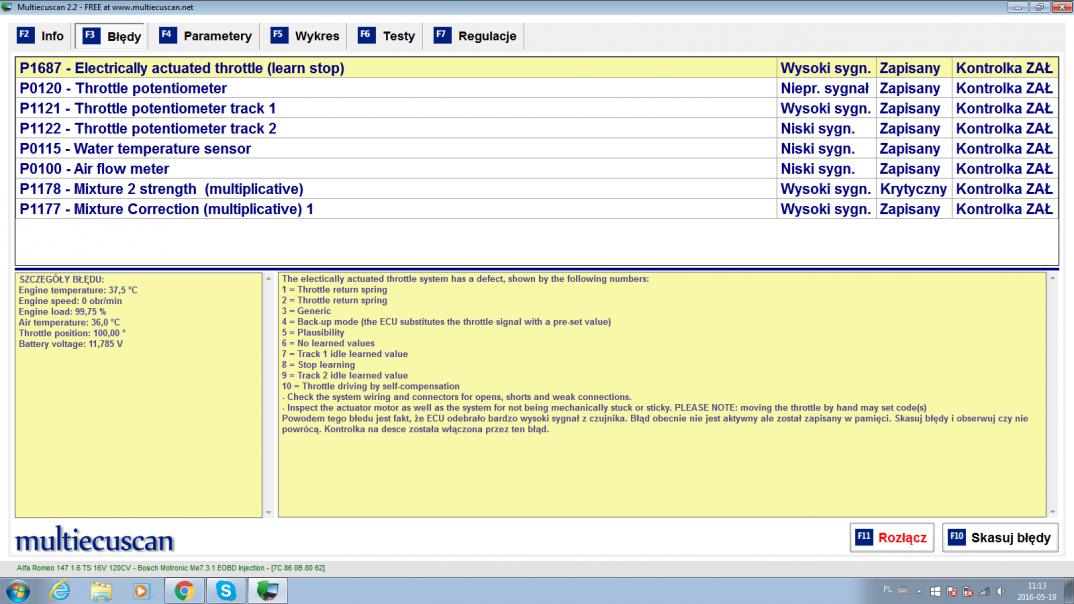Click the Throttle position detail line
The width and height of the screenshot is (1074, 604).
[x=72, y=334]
